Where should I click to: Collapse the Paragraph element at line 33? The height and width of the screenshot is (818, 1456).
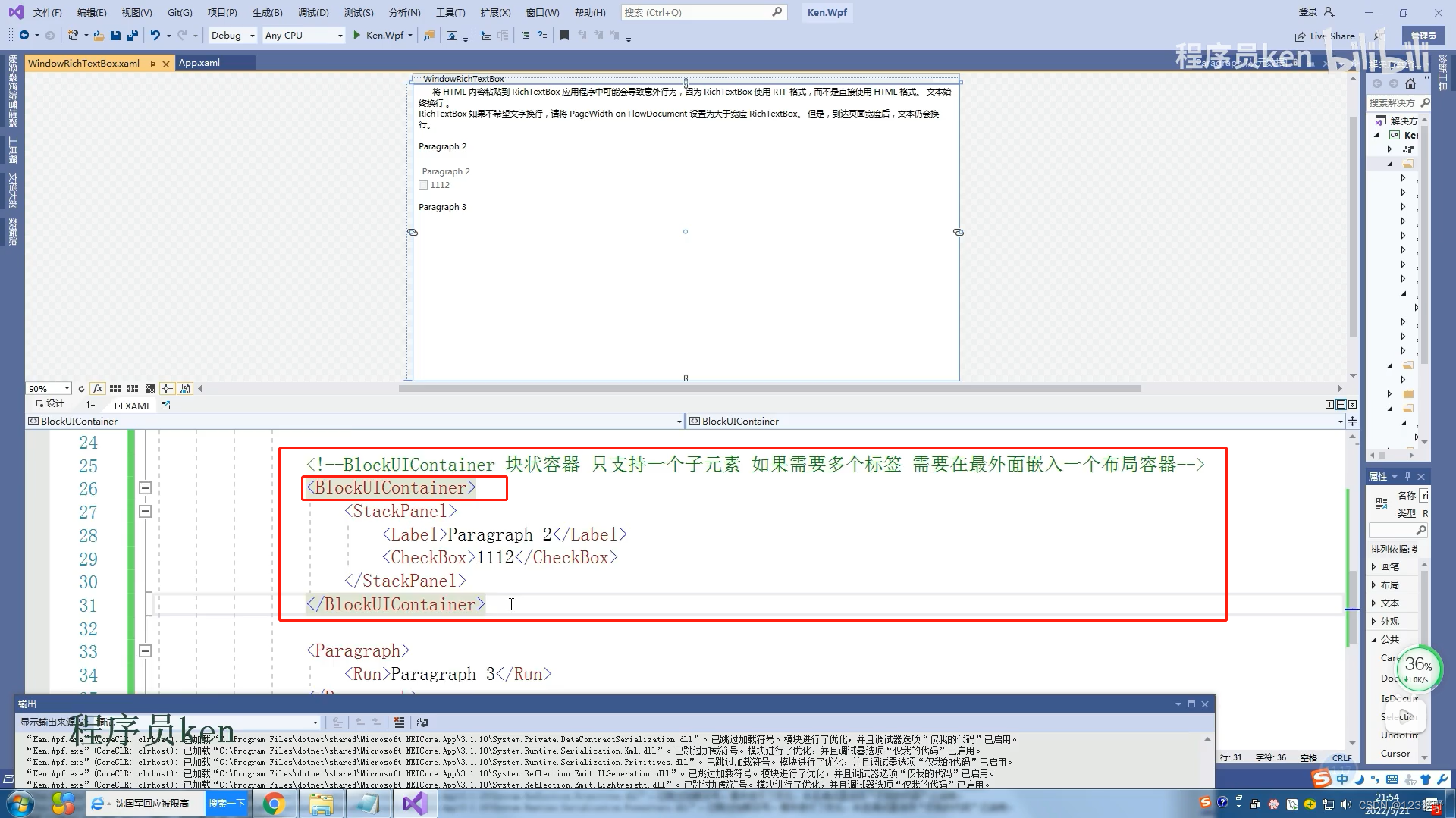(x=145, y=651)
